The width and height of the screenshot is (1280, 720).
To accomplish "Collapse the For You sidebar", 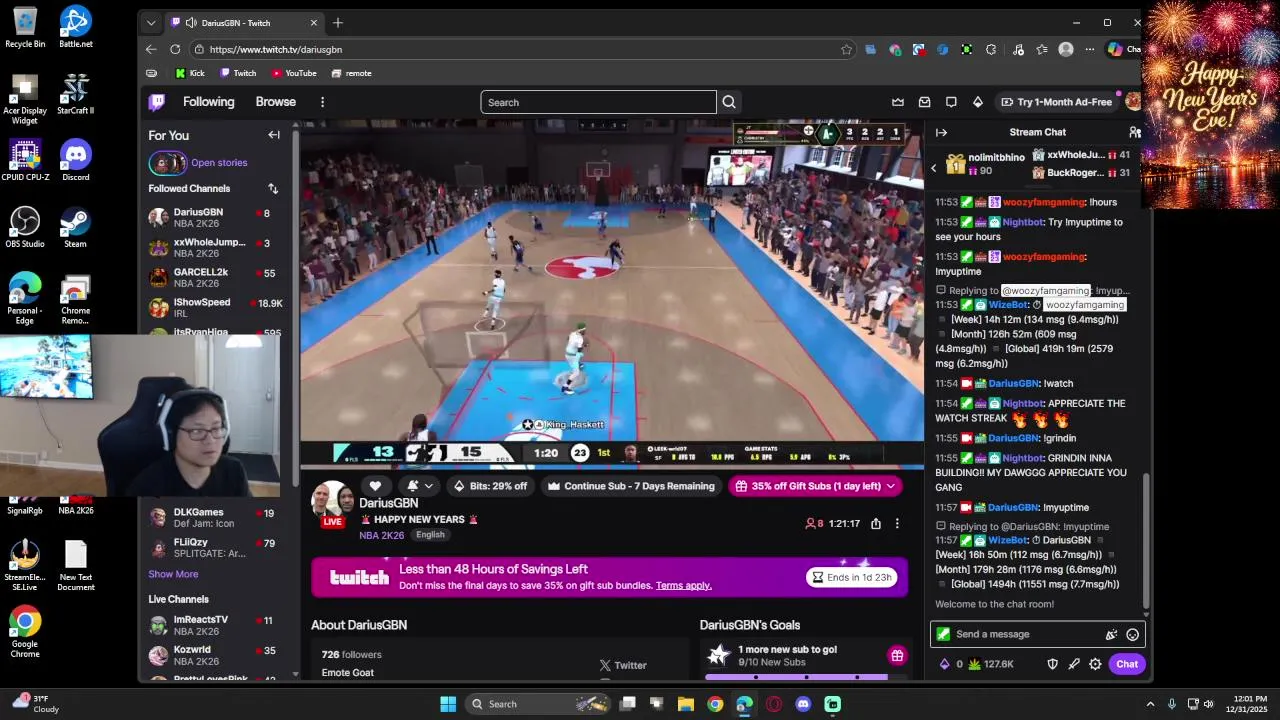I will (x=274, y=135).
